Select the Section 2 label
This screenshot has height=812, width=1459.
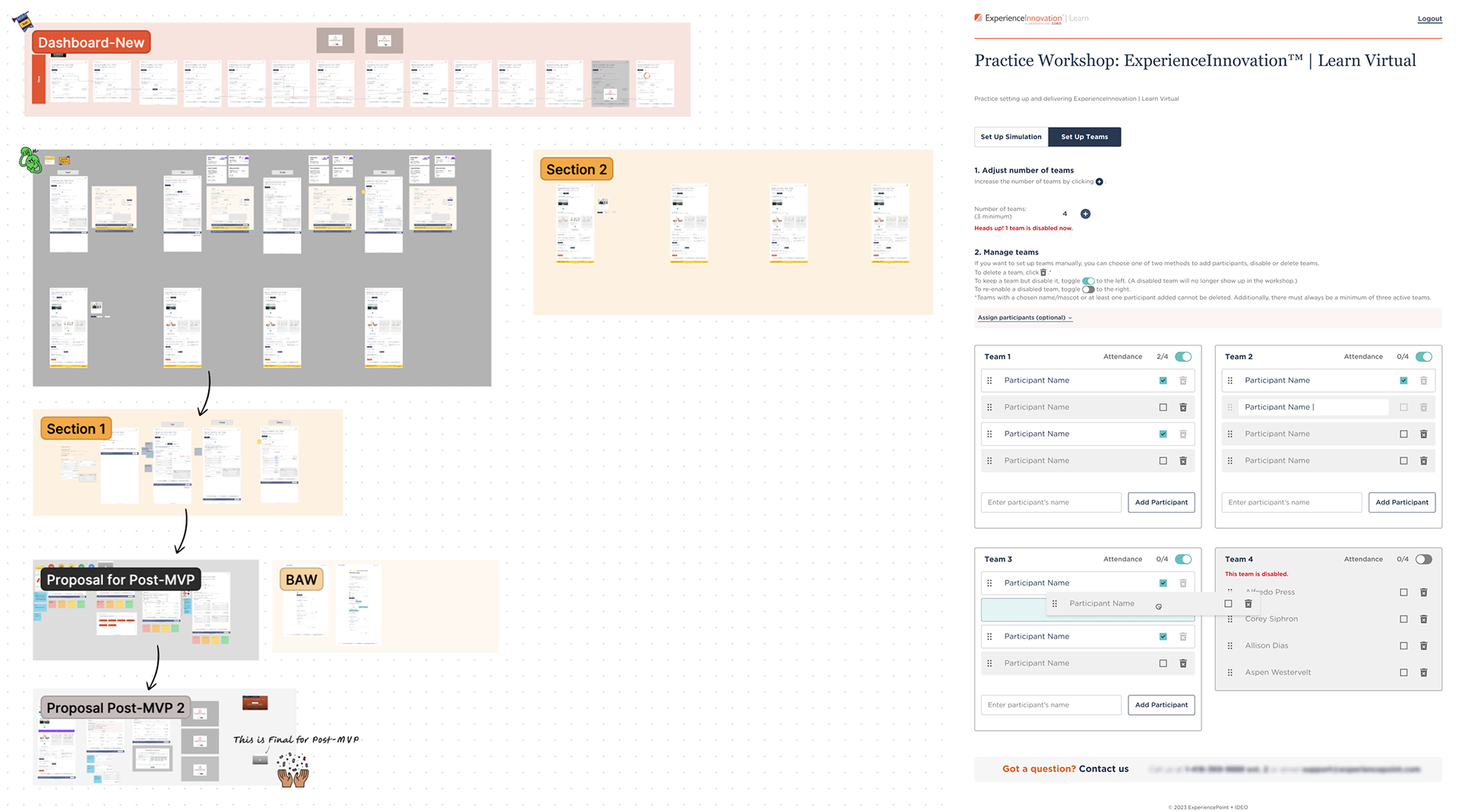[x=577, y=169]
